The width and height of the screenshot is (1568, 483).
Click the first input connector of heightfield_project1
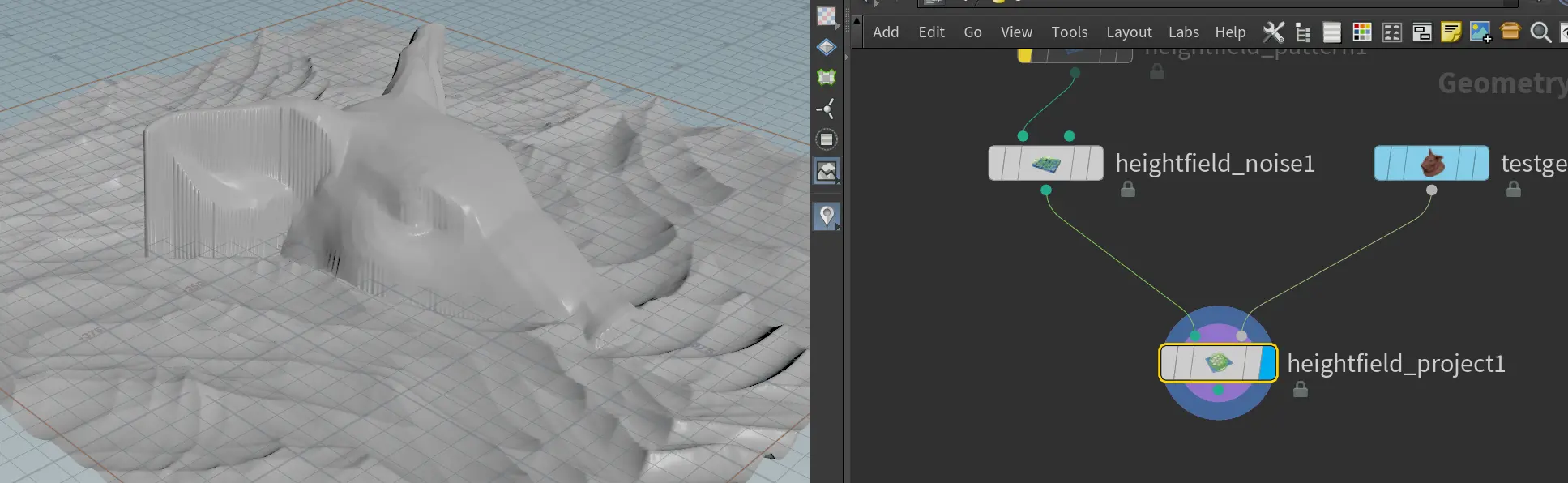(1194, 336)
